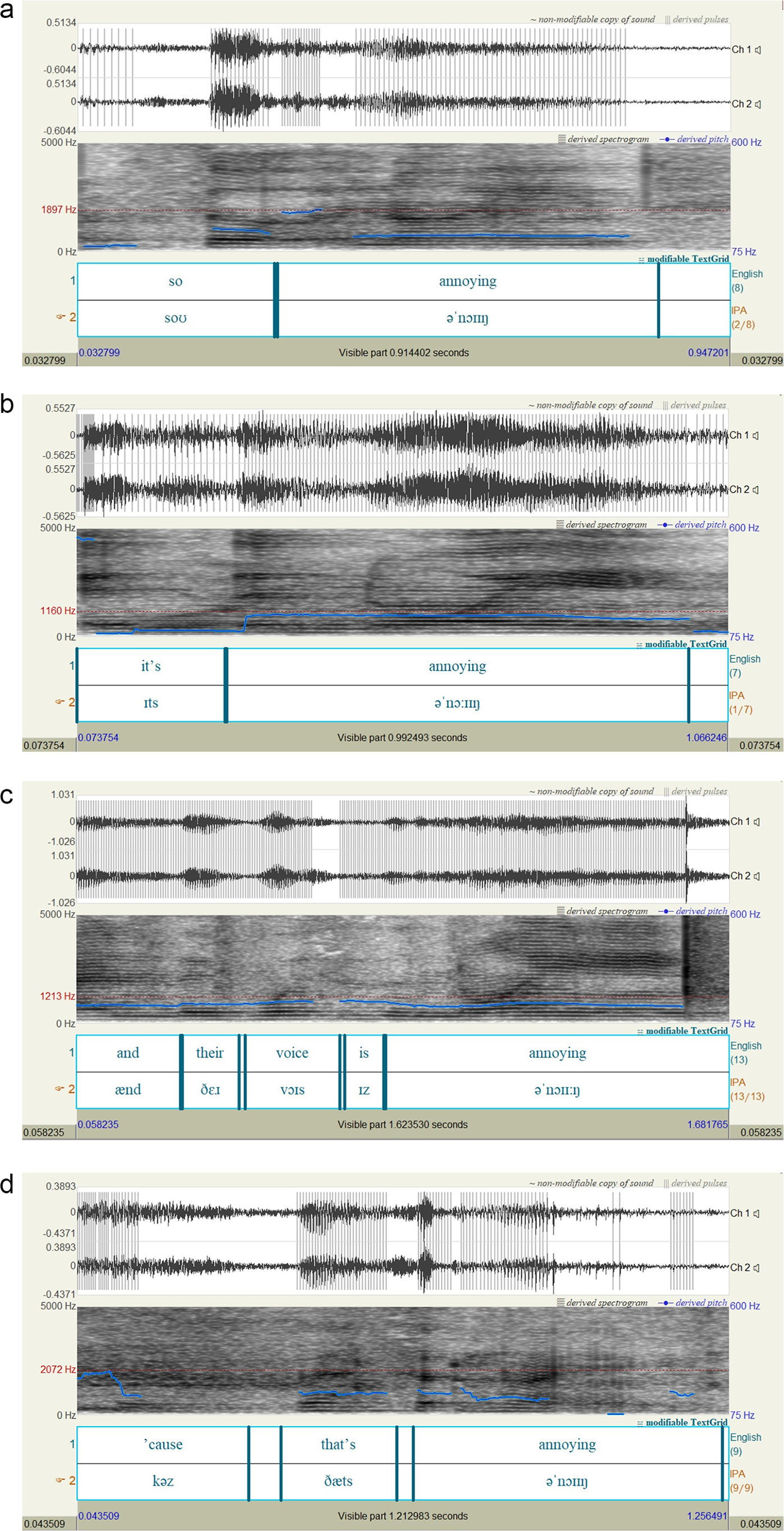The image size is (784, 1531).
Task: Play the 'Visible part 1.212983 seconds' bar
Action: pyautogui.click(x=403, y=1515)
